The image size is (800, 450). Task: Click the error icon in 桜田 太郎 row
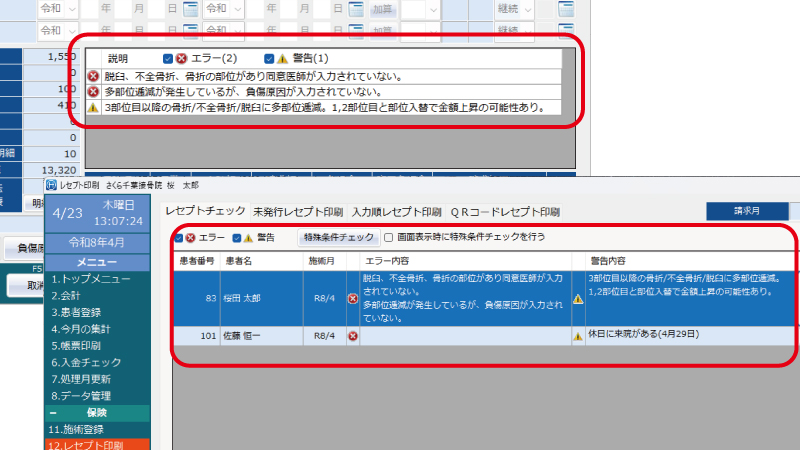point(353,298)
